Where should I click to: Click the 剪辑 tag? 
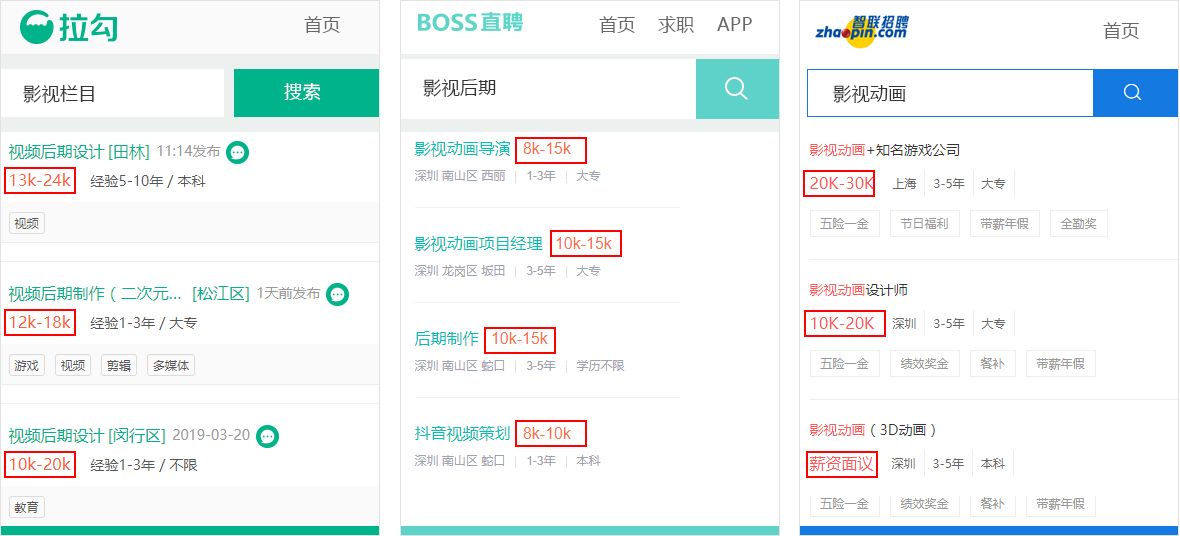pos(118,366)
